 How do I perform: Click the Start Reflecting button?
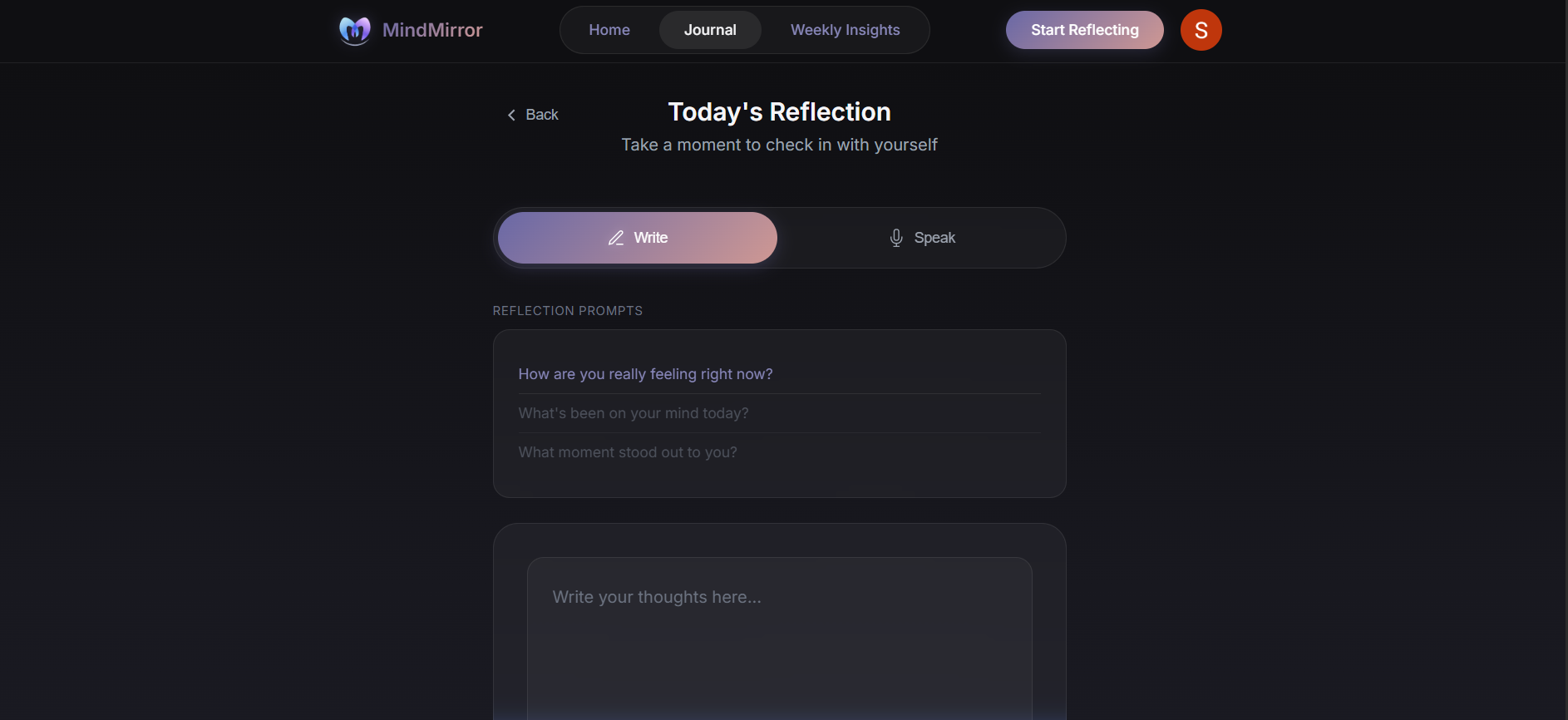click(1084, 30)
